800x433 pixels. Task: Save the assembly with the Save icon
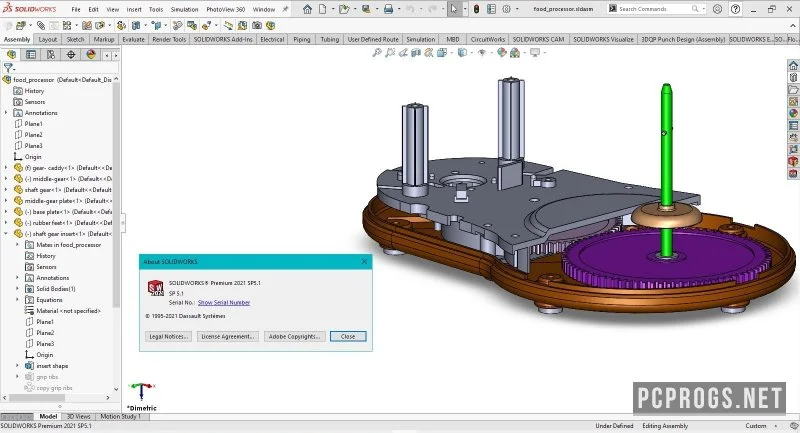coord(366,9)
